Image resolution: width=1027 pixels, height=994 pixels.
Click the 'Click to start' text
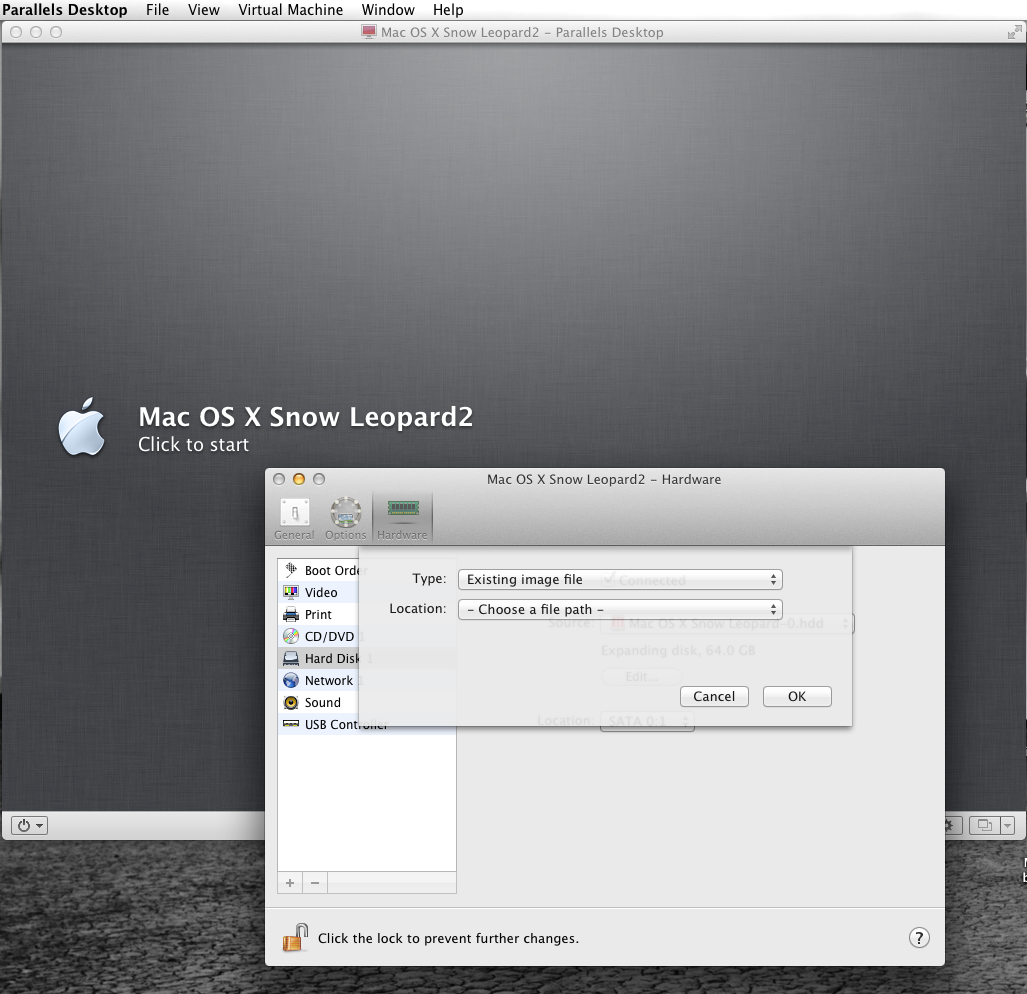click(193, 445)
